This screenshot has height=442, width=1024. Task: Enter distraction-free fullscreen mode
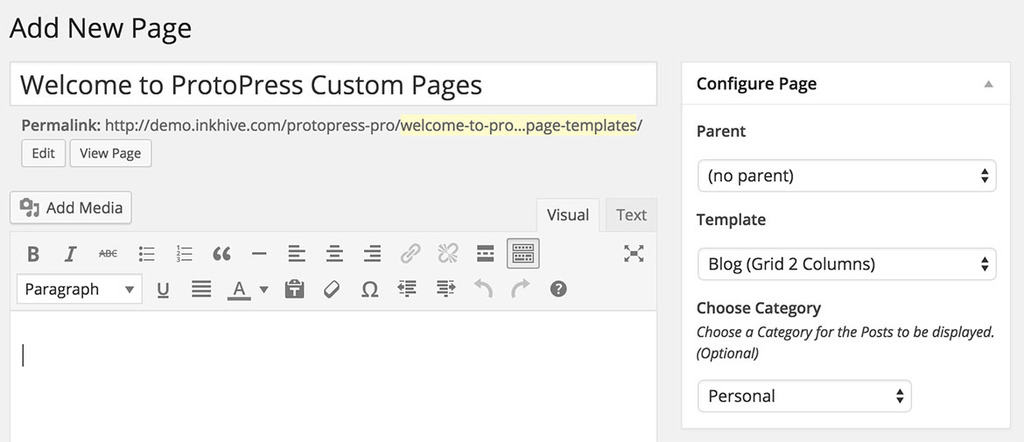633,253
